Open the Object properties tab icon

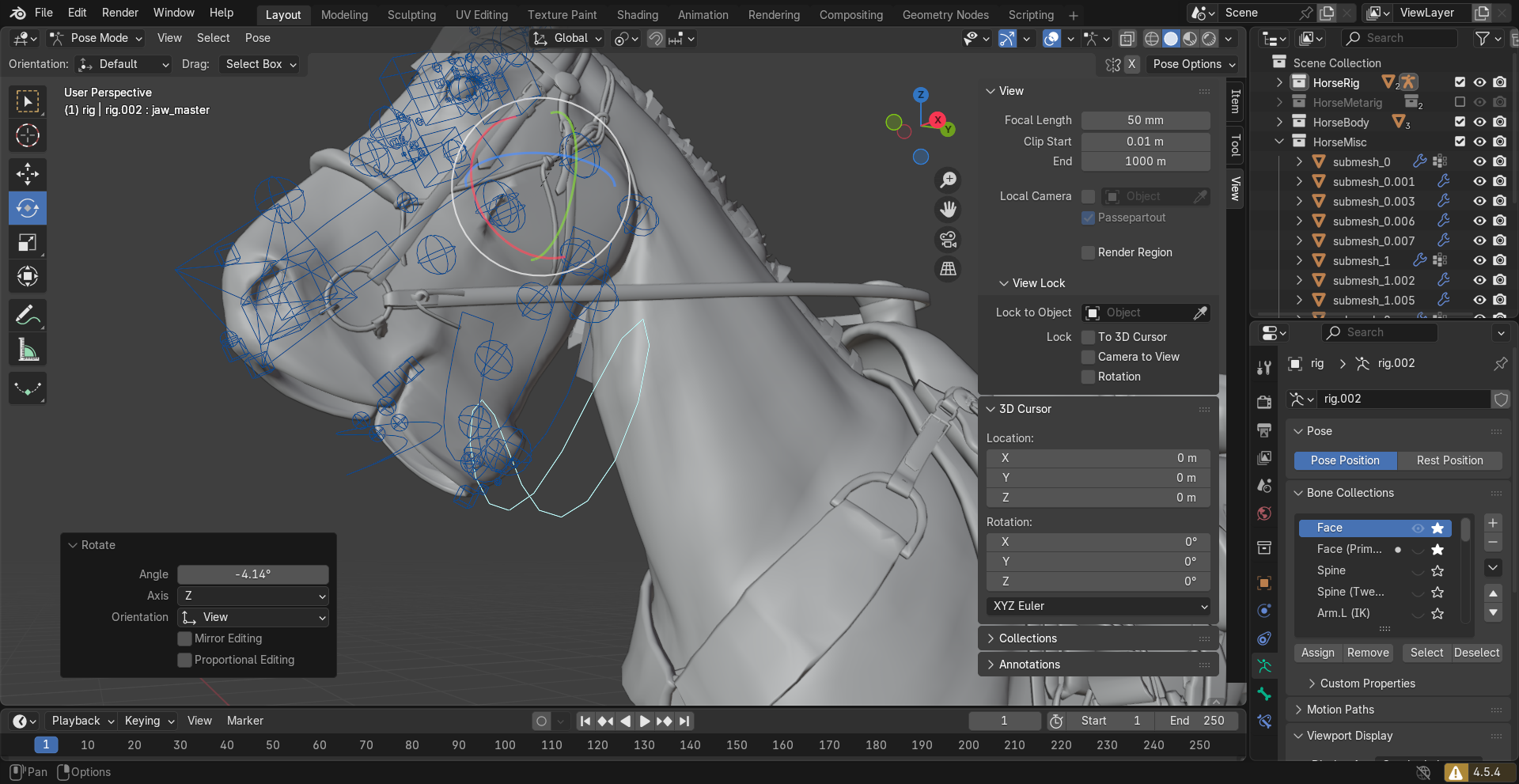coord(1264,583)
